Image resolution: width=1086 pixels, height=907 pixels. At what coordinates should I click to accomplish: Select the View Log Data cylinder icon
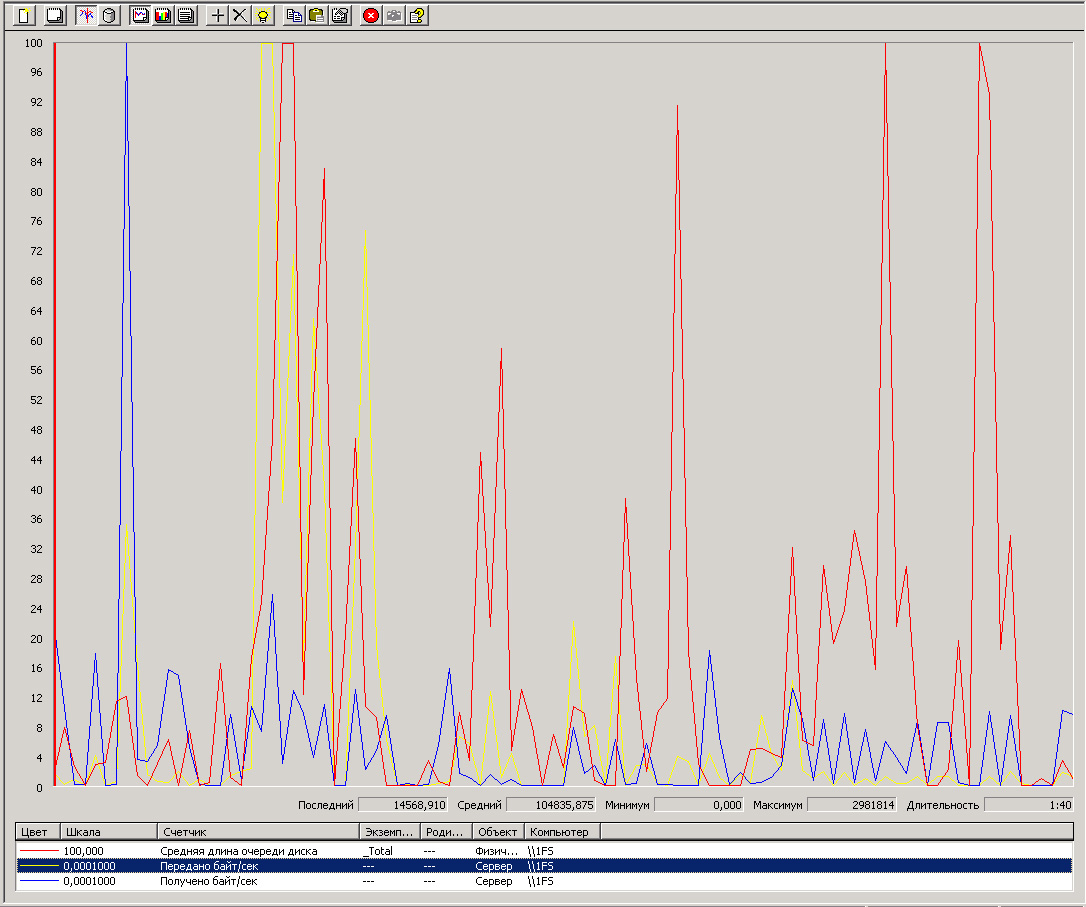tap(109, 15)
